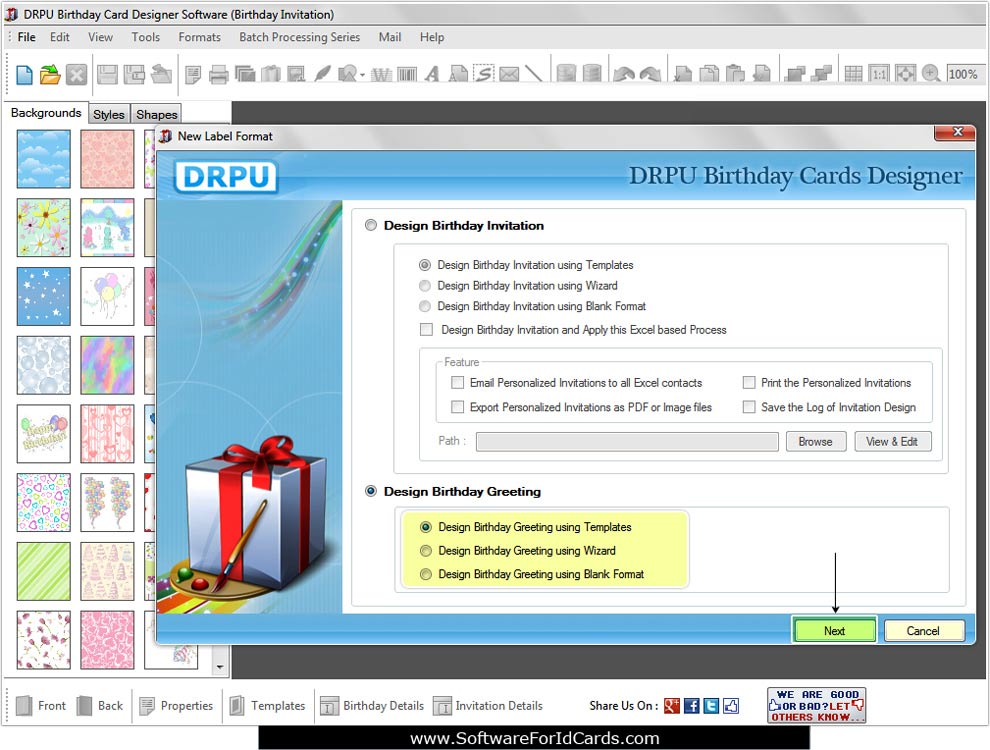Toggle the grid view icon
990x750 pixels.
[x=853, y=74]
